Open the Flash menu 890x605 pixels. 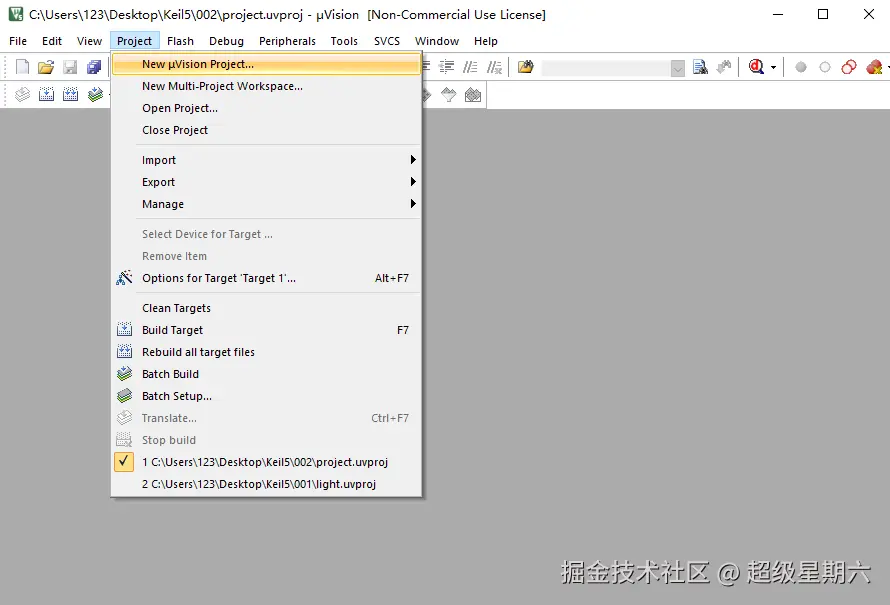pos(180,41)
